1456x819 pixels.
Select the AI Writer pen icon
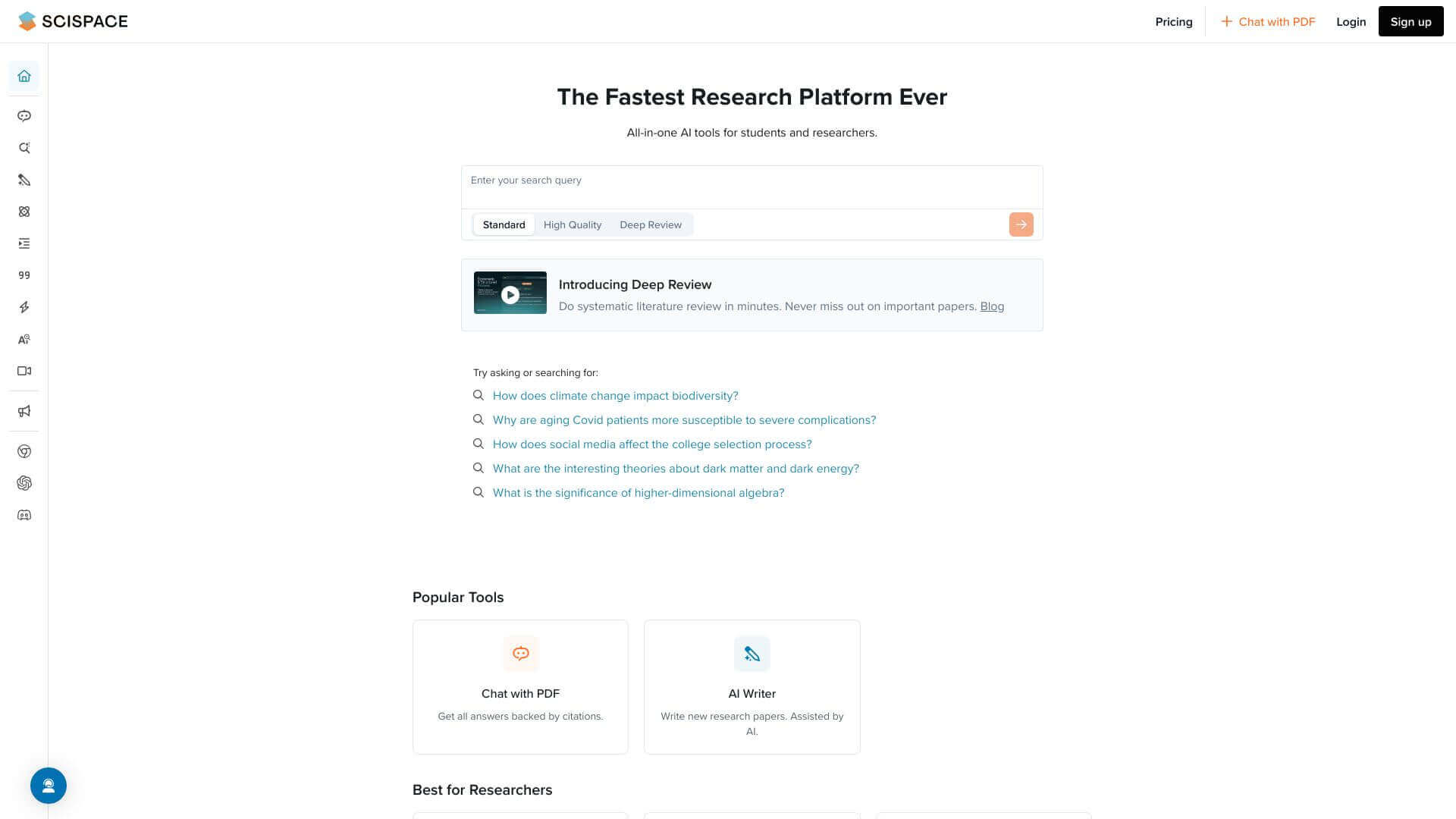click(x=24, y=180)
